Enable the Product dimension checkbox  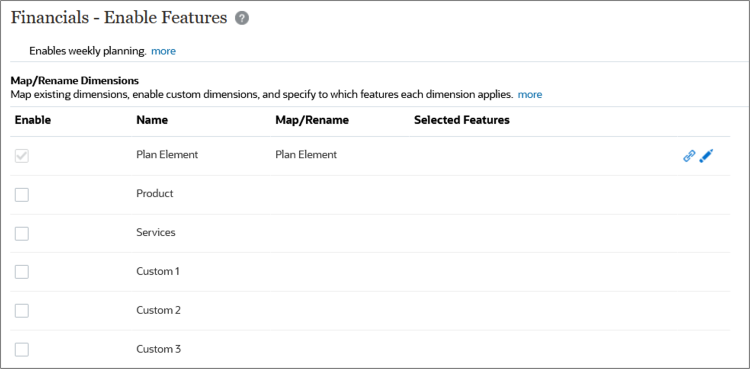22,195
